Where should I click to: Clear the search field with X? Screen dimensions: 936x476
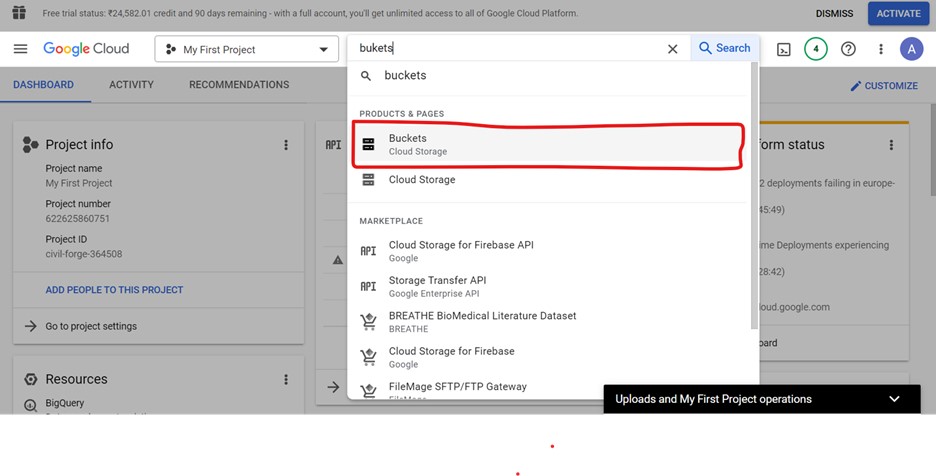pos(672,49)
